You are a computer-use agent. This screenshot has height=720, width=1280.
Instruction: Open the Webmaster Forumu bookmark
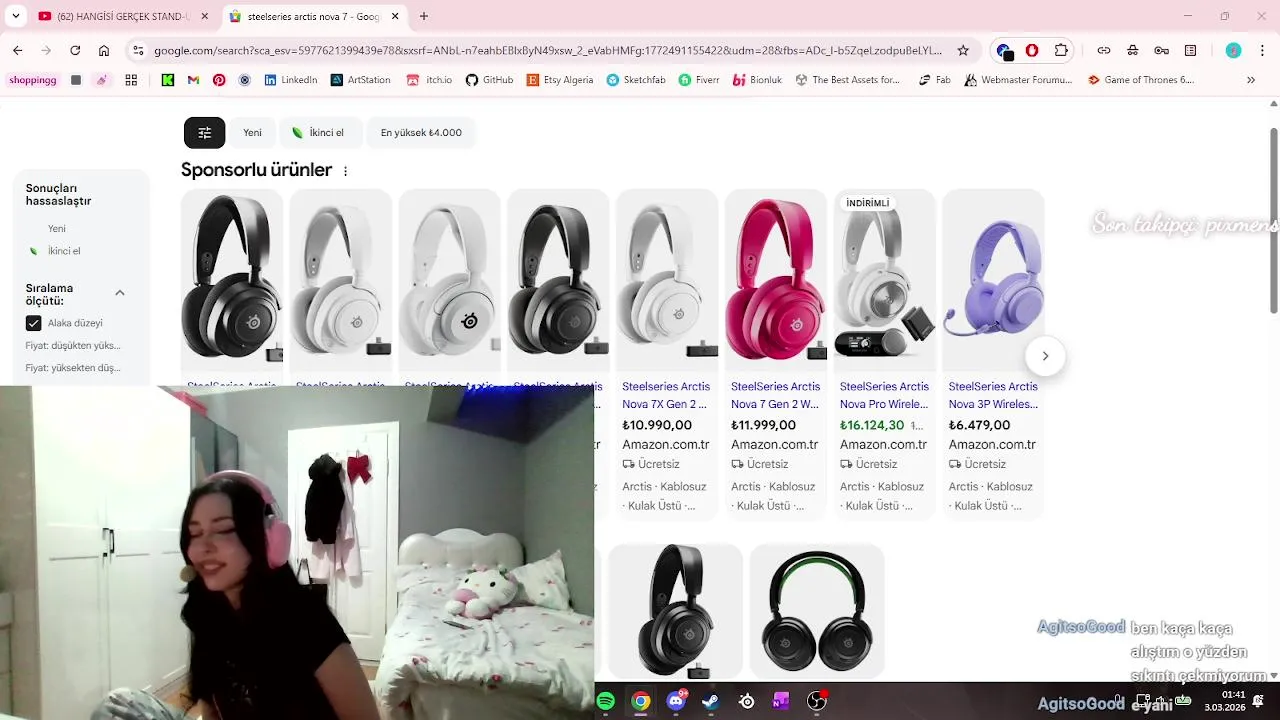click(1018, 80)
